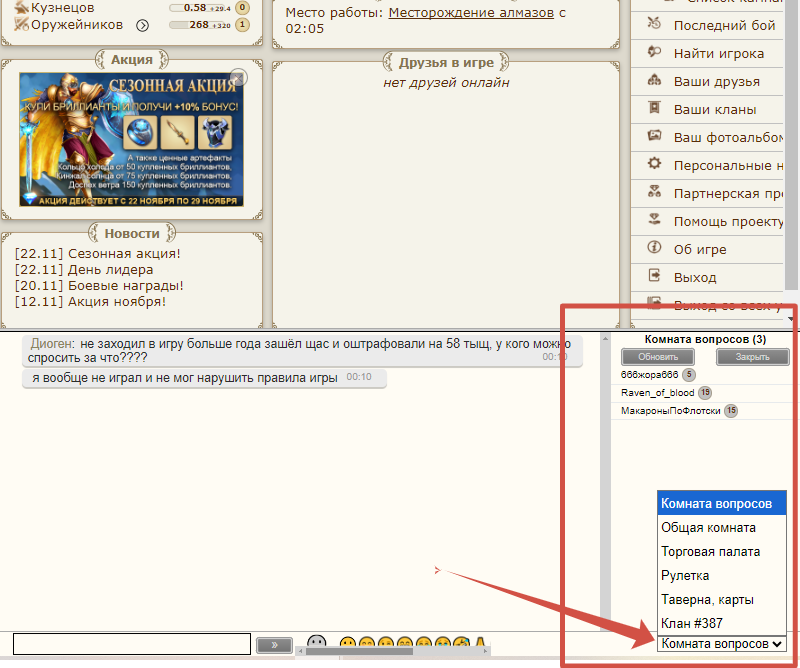
Task: Click the 'Последний бой' crossed-swords icon
Action: [654, 23]
